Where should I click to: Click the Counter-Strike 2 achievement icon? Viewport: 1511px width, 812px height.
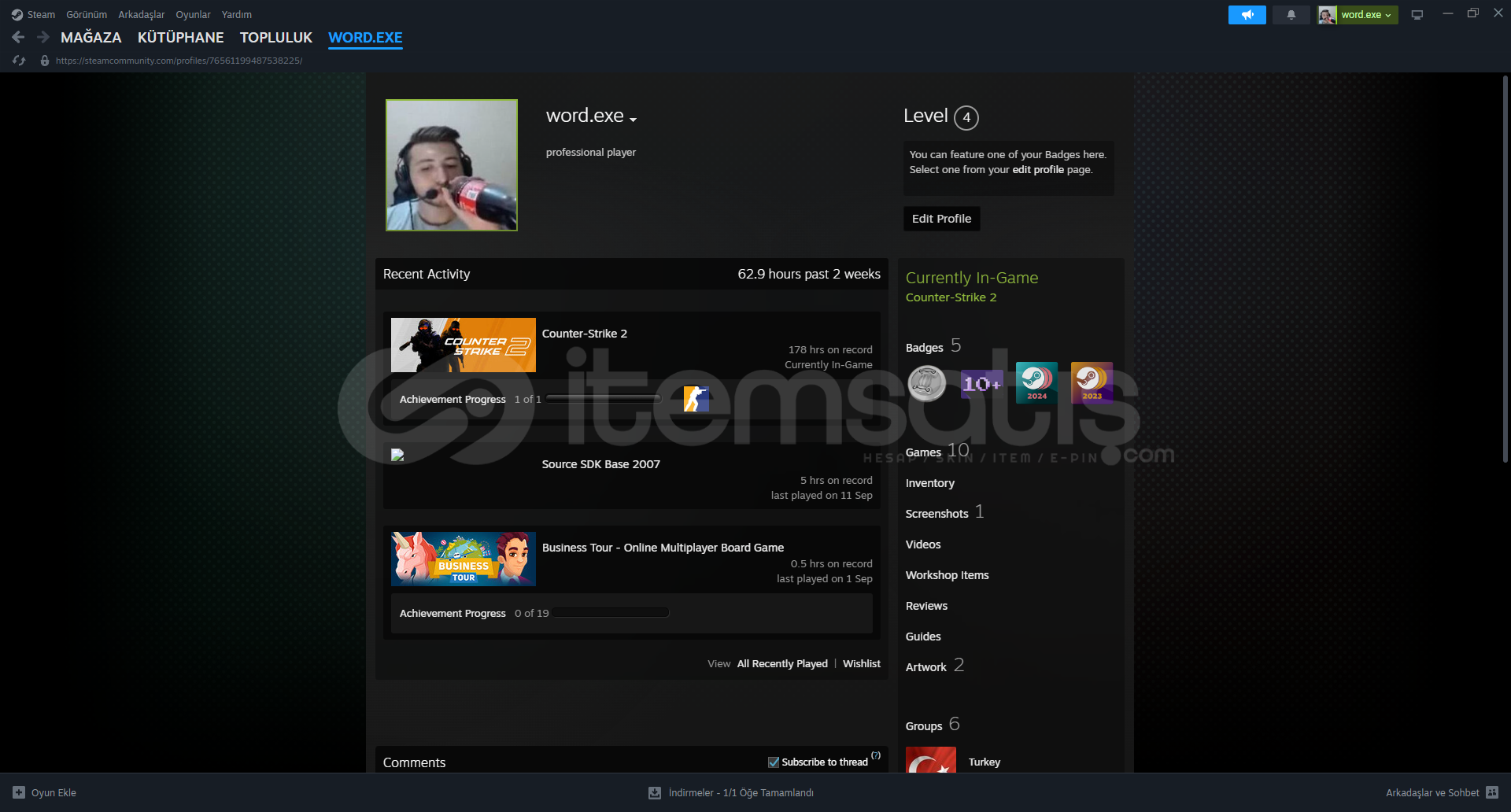click(x=696, y=399)
